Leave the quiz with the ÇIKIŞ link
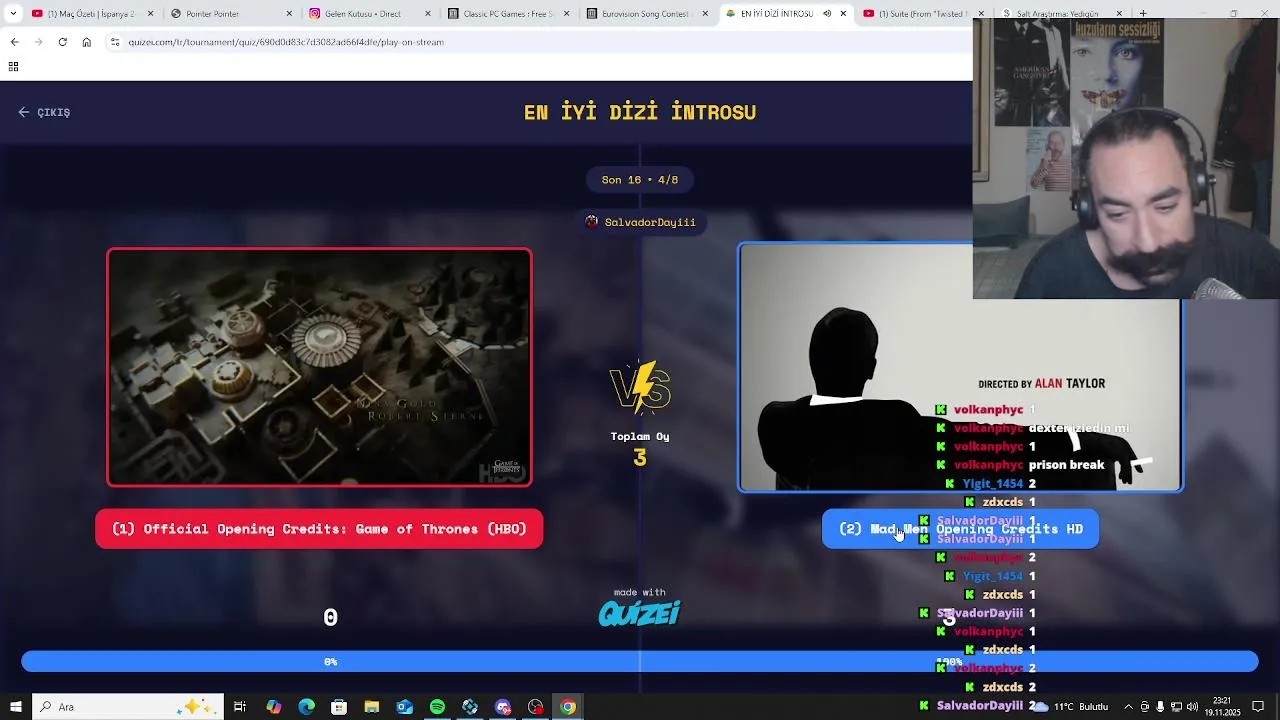 [44, 112]
